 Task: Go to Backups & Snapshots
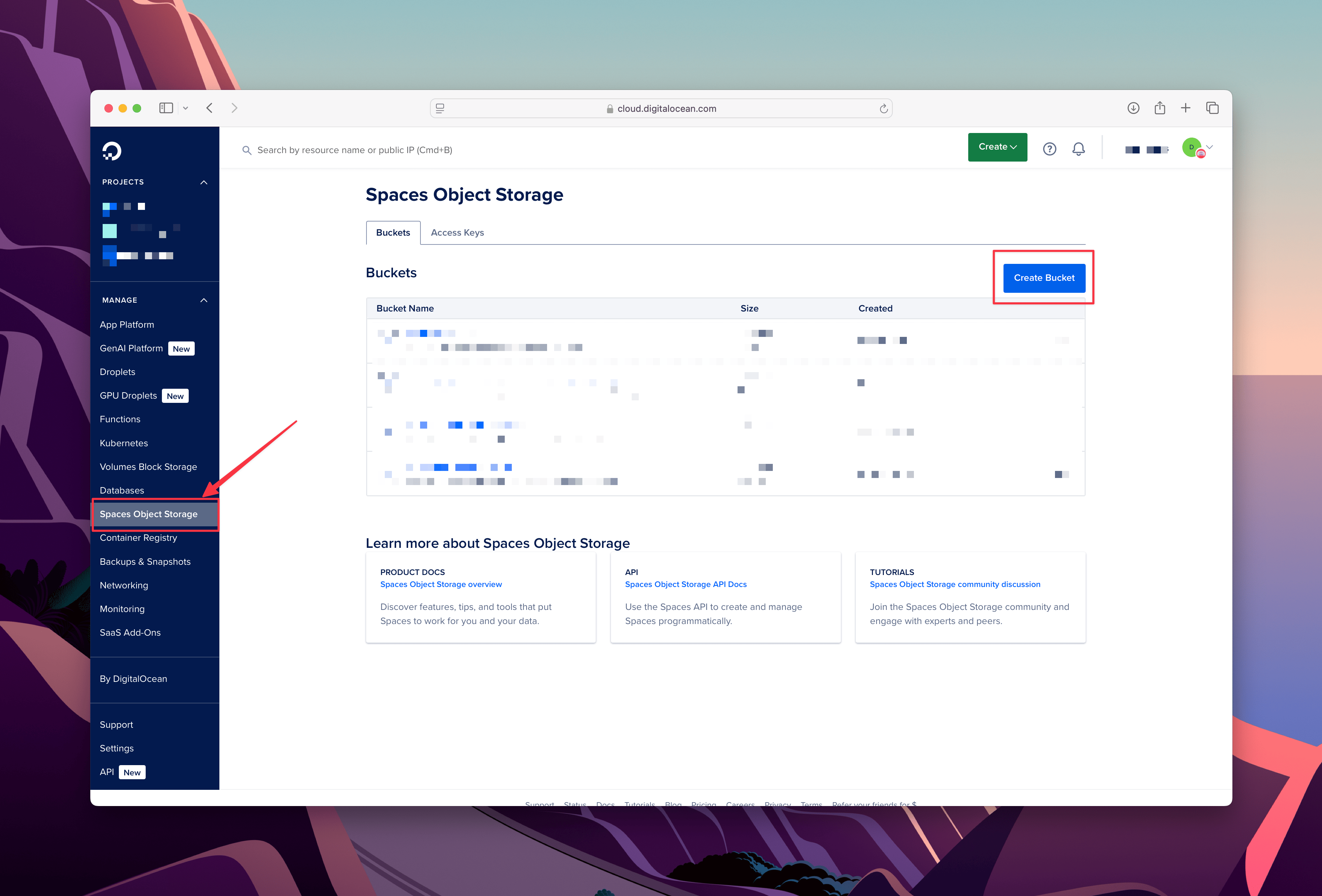coord(145,562)
